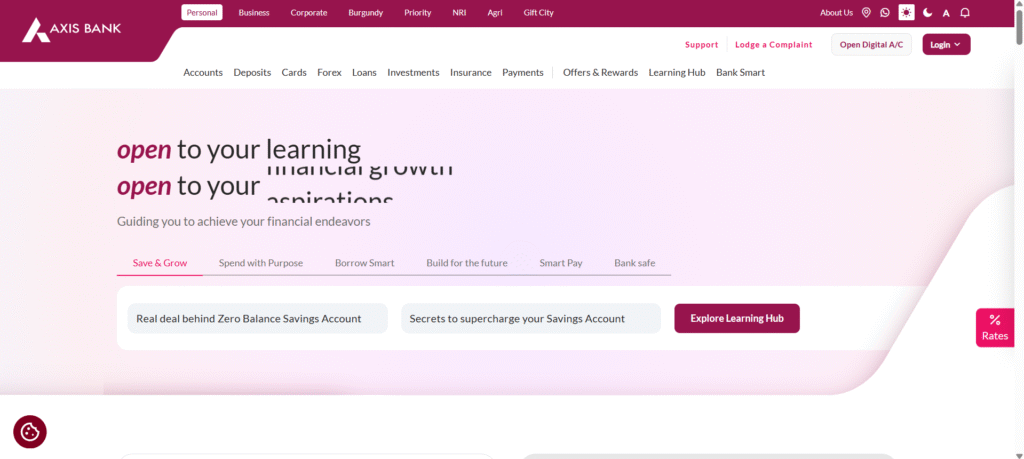Click the Axis Bank logo
1024x459 pixels.
pyautogui.click(x=71, y=30)
